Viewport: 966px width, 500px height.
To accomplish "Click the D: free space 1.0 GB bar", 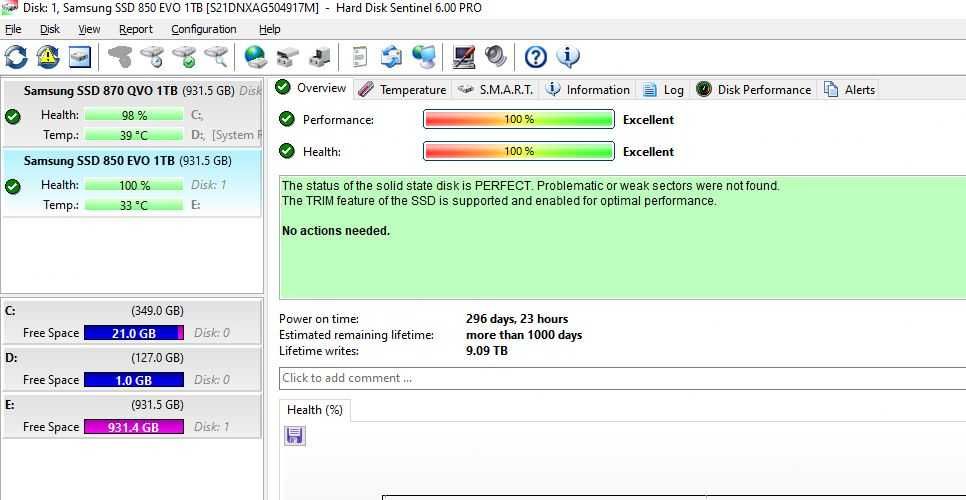I will click(x=134, y=380).
